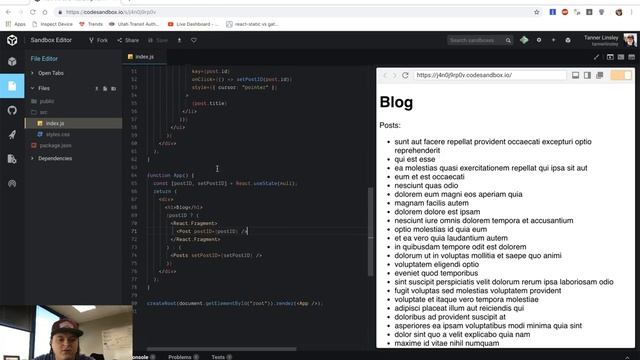
Task: Create a new sandbox with plus icon
Action: [x=553, y=40]
